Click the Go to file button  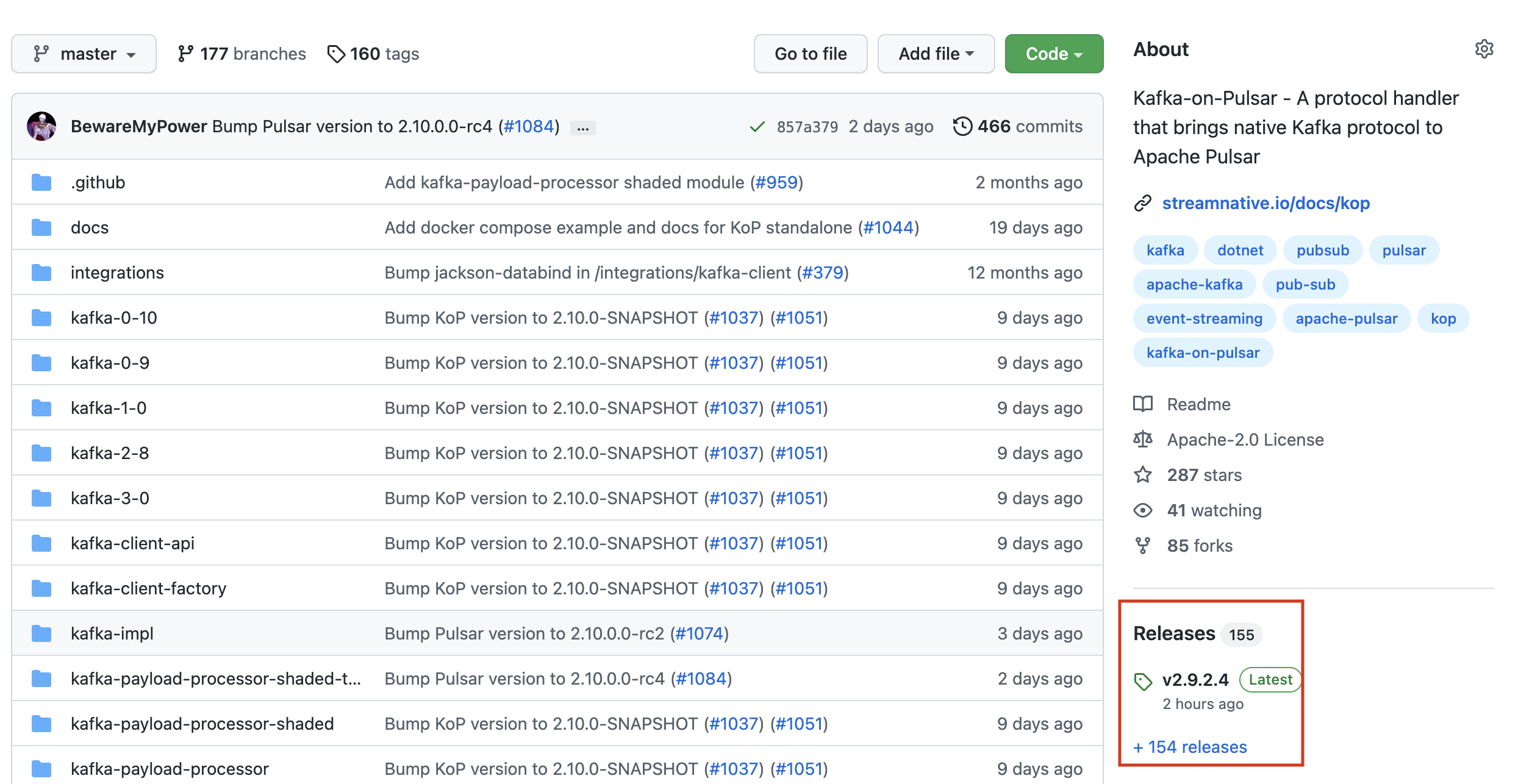pyautogui.click(x=810, y=54)
